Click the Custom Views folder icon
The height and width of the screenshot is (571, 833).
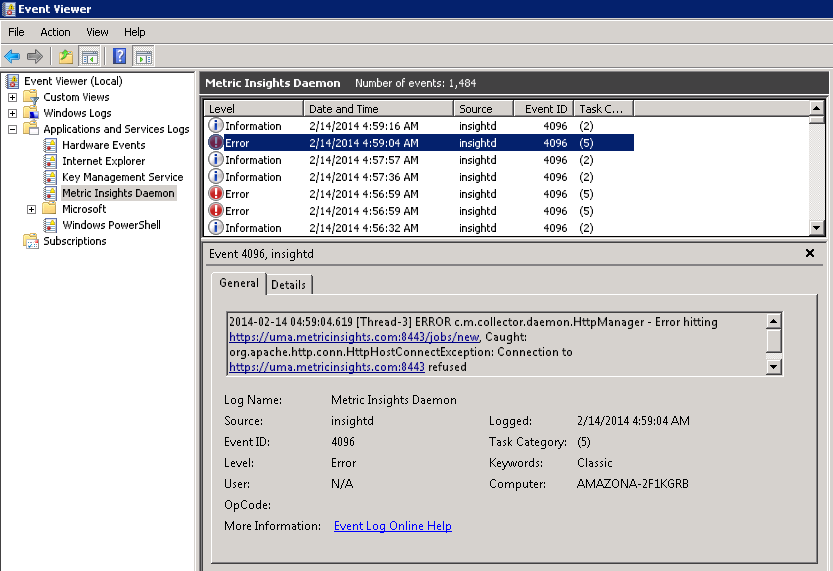coord(31,97)
